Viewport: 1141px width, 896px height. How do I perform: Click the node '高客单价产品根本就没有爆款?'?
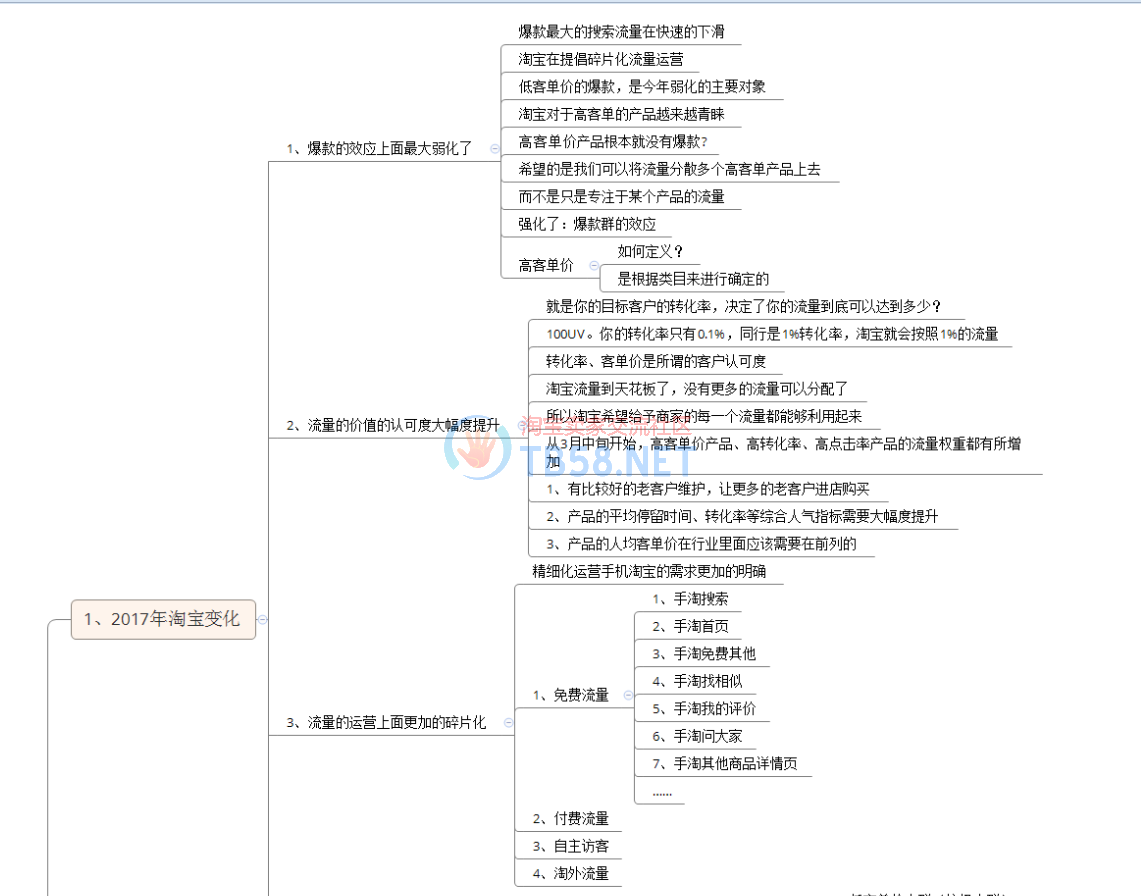(x=613, y=141)
